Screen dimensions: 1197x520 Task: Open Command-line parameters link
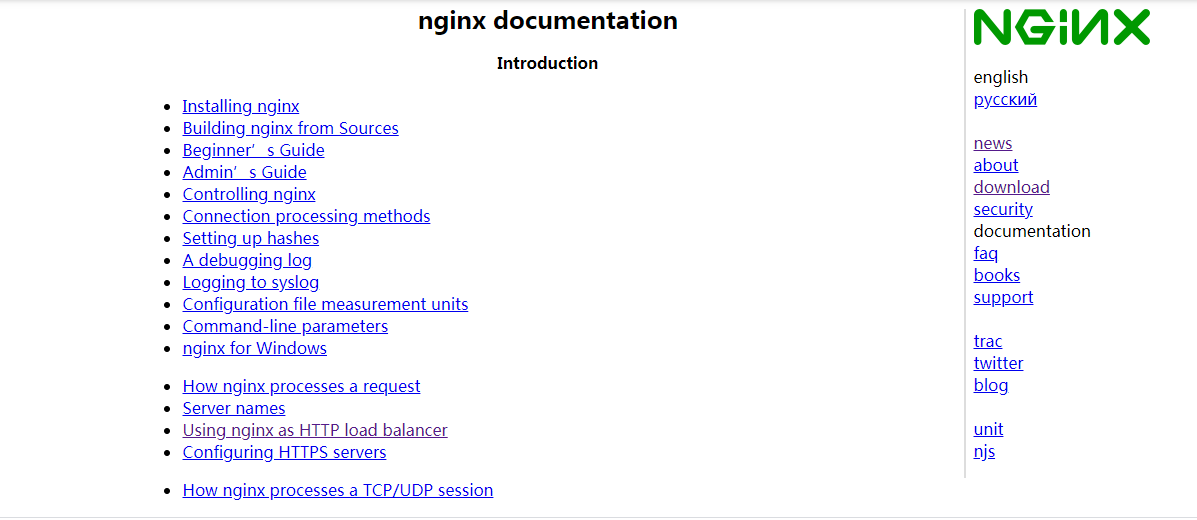coord(285,327)
